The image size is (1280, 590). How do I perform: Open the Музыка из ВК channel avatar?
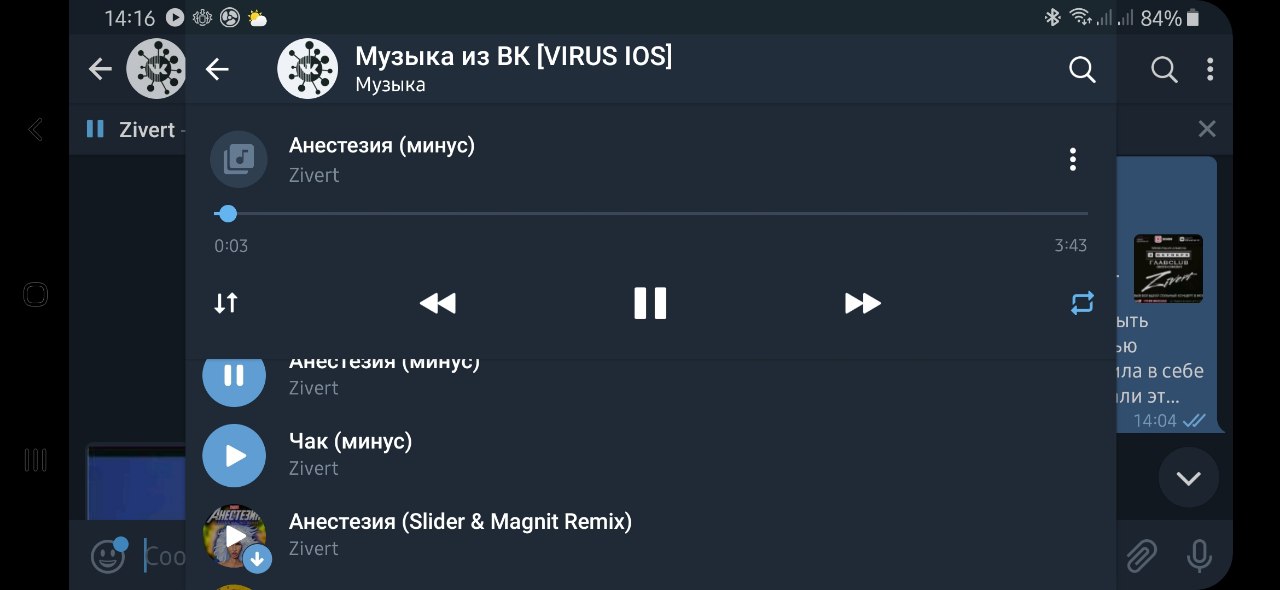[x=307, y=69]
